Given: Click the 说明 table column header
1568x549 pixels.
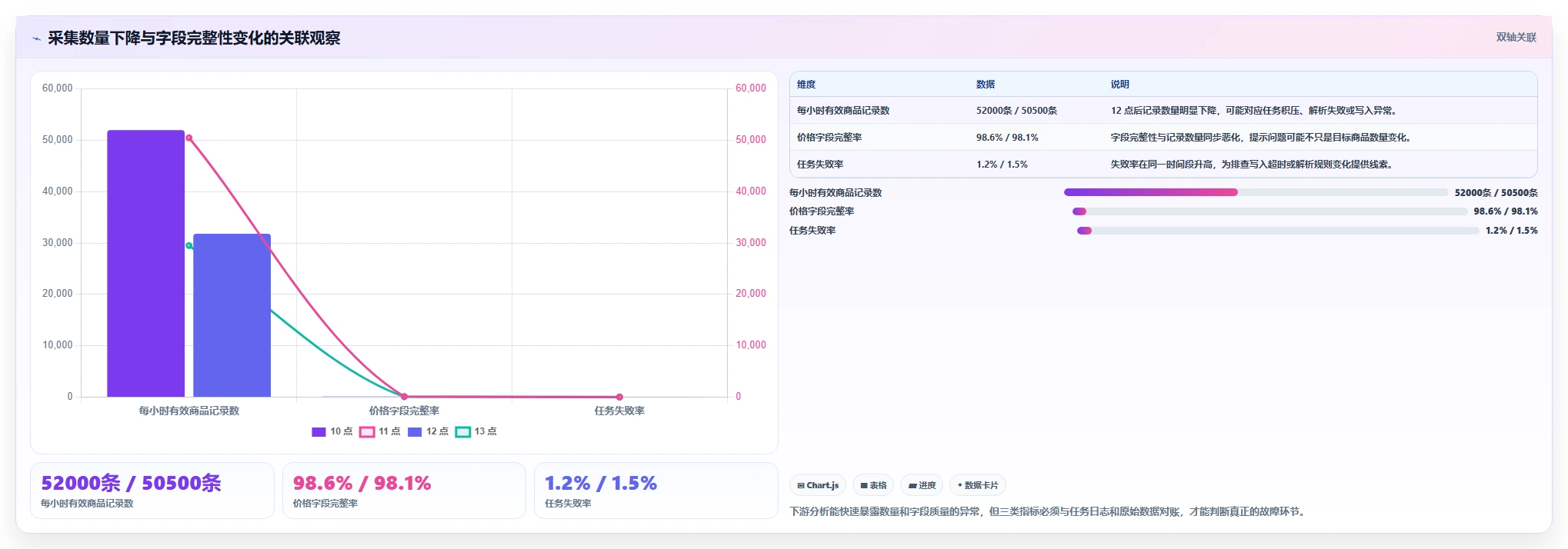Looking at the screenshot, I should [x=1119, y=85].
